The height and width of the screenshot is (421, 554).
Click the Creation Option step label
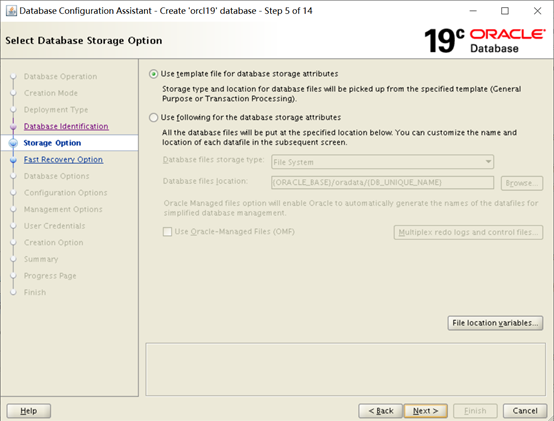click(x=54, y=243)
